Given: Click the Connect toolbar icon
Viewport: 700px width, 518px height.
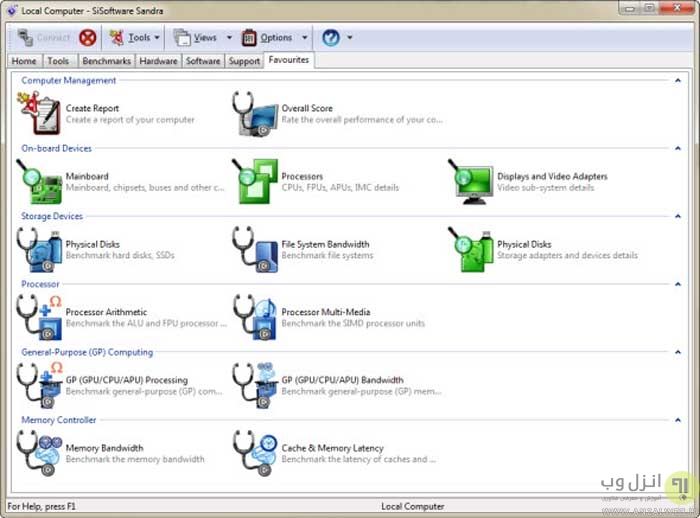Looking at the screenshot, I should 25,38.
